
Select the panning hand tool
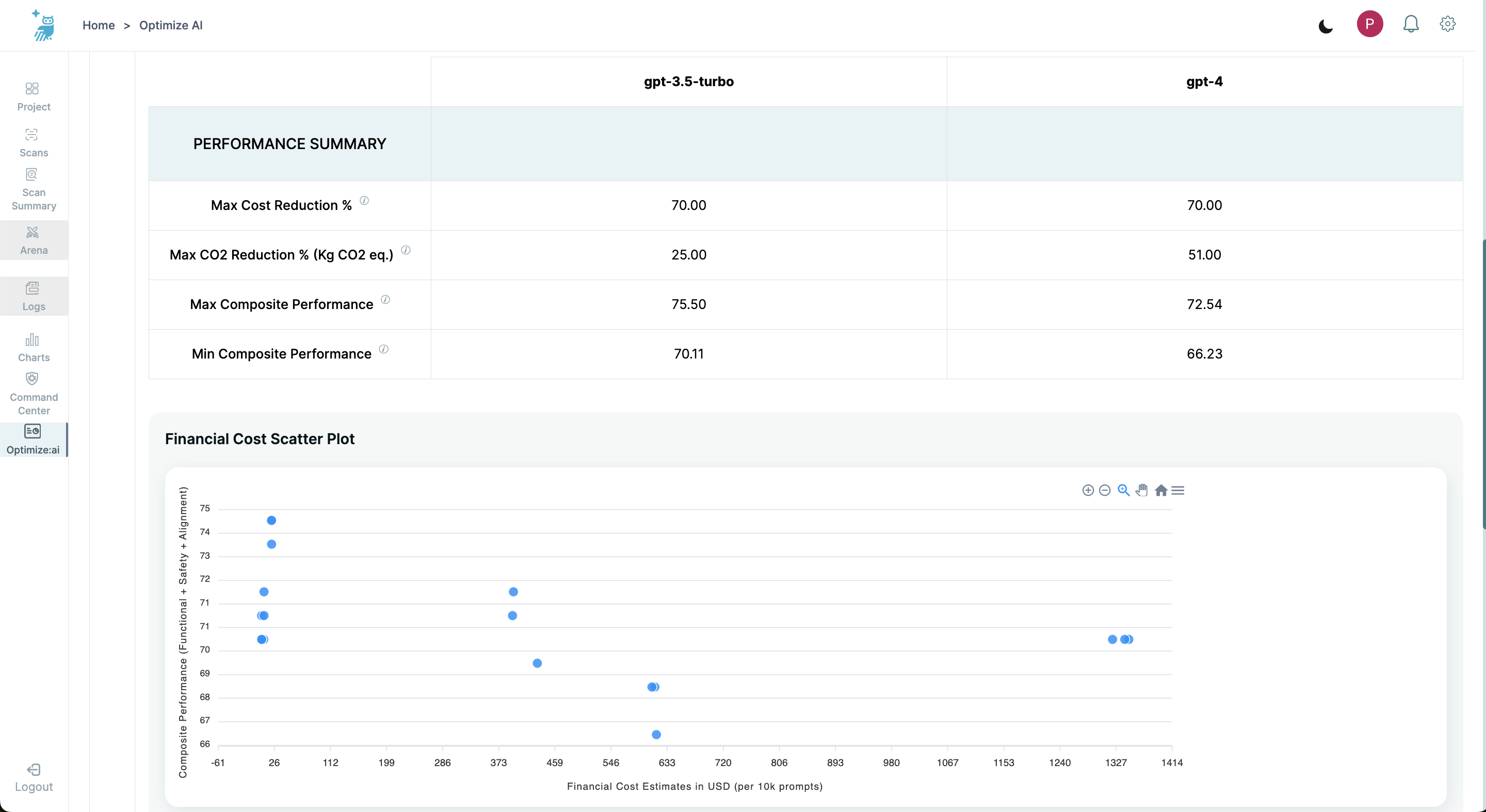point(1142,490)
